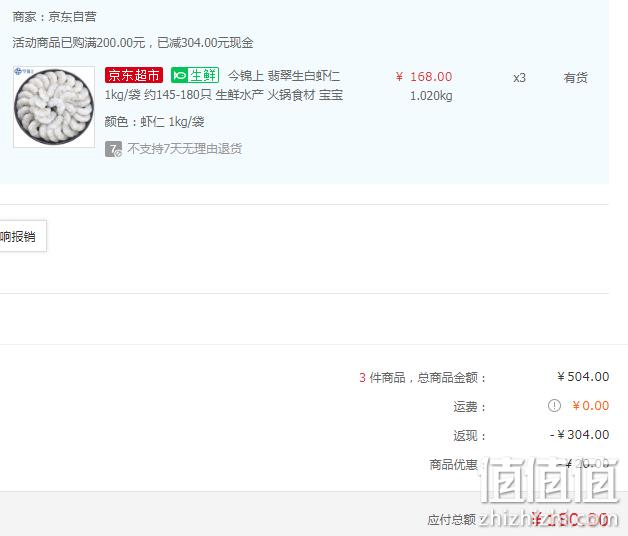
Task: Click the x3 quantity label
Action: [519, 77]
